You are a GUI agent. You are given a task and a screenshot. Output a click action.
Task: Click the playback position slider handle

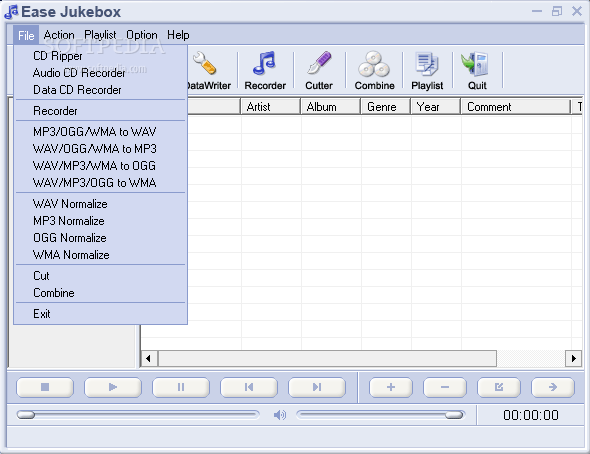click(26, 415)
